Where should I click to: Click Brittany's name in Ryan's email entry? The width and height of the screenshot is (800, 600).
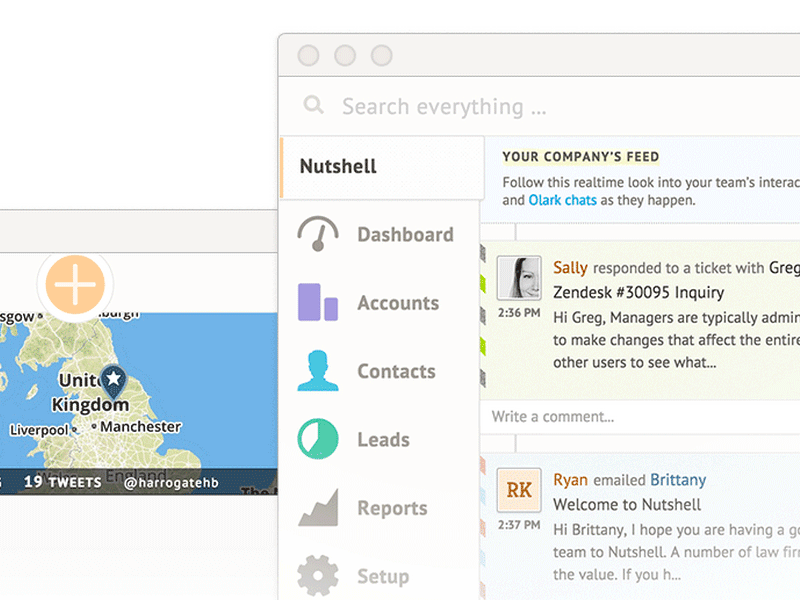[x=678, y=480]
